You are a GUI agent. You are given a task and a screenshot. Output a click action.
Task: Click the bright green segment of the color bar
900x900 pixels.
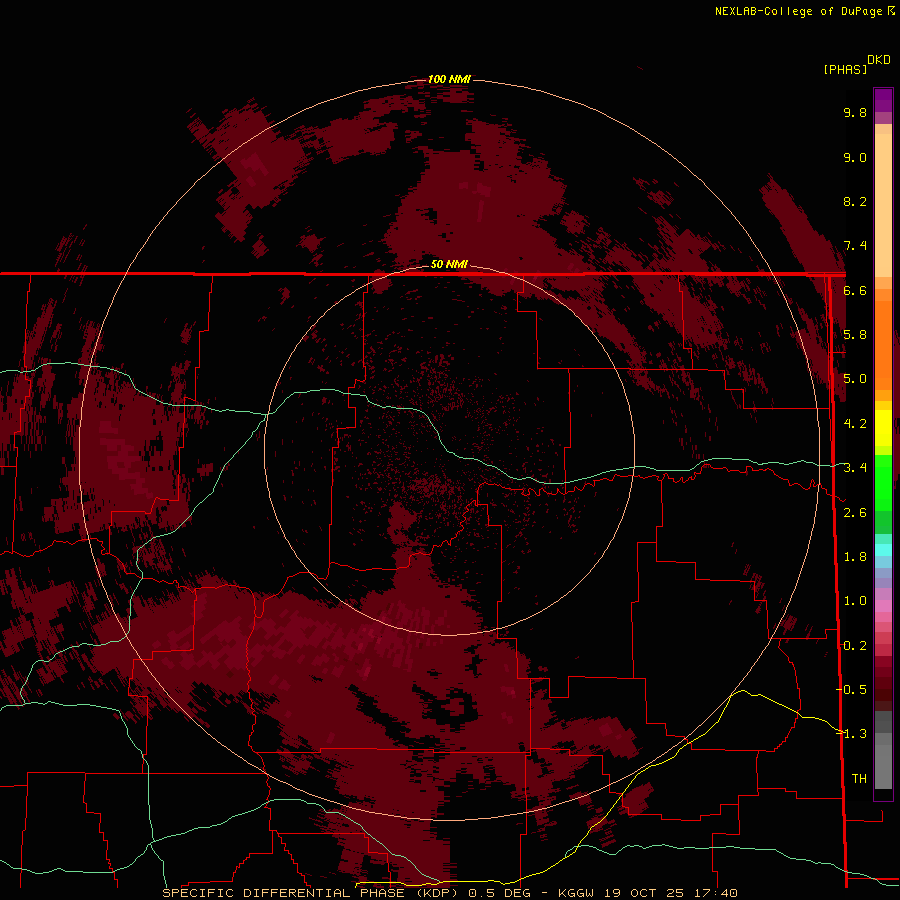[x=883, y=482]
